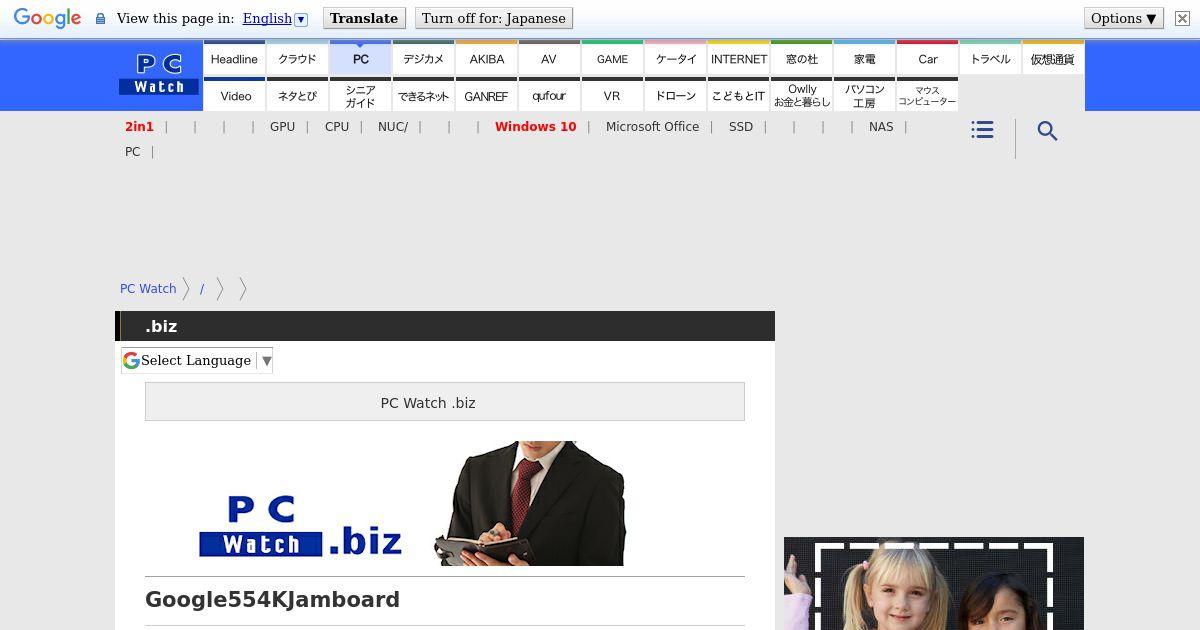Switch to the GAME tab

coord(612,59)
